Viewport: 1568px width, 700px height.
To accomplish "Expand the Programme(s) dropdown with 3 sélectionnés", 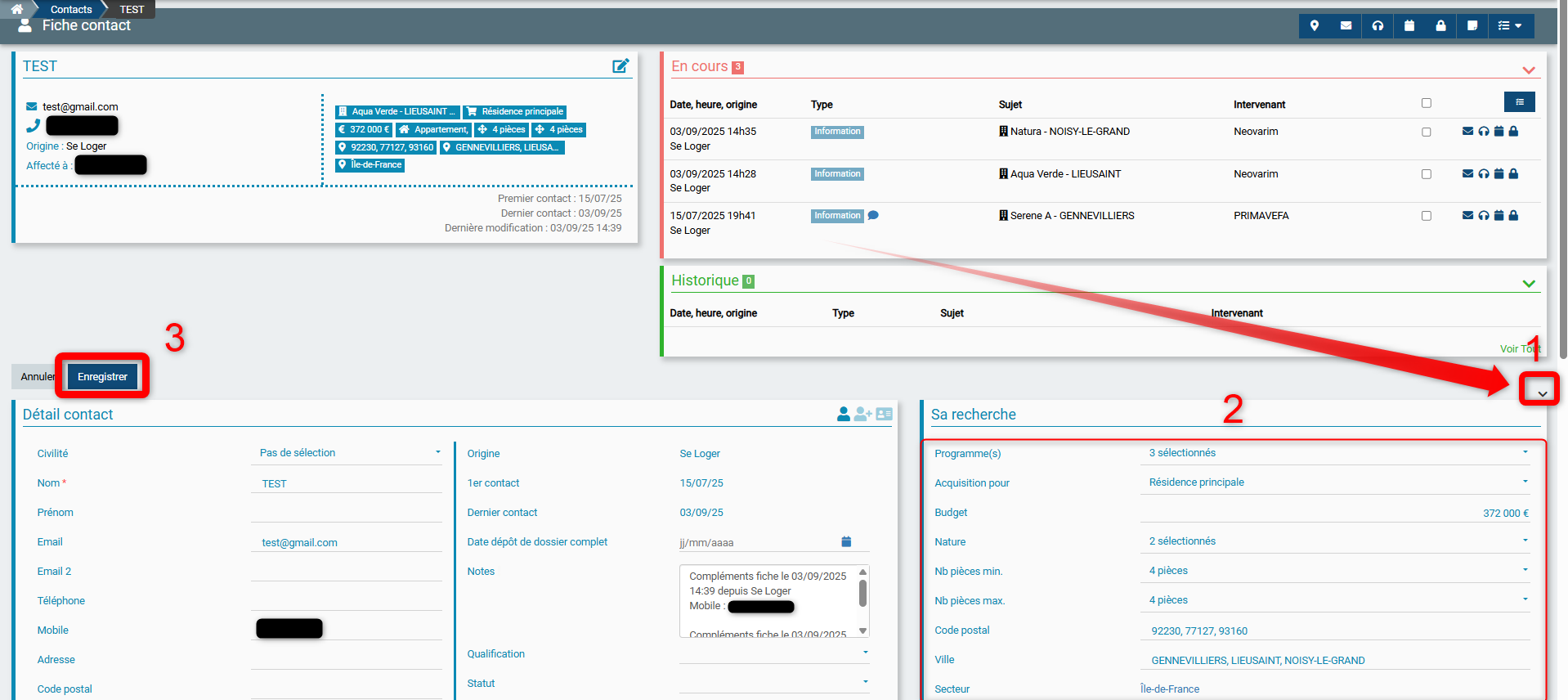I will click(1337, 453).
